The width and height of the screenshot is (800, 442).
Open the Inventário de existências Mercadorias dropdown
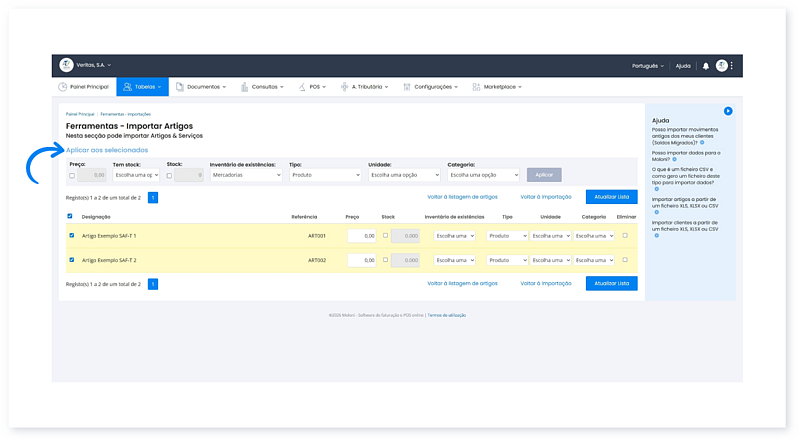(246, 175)
